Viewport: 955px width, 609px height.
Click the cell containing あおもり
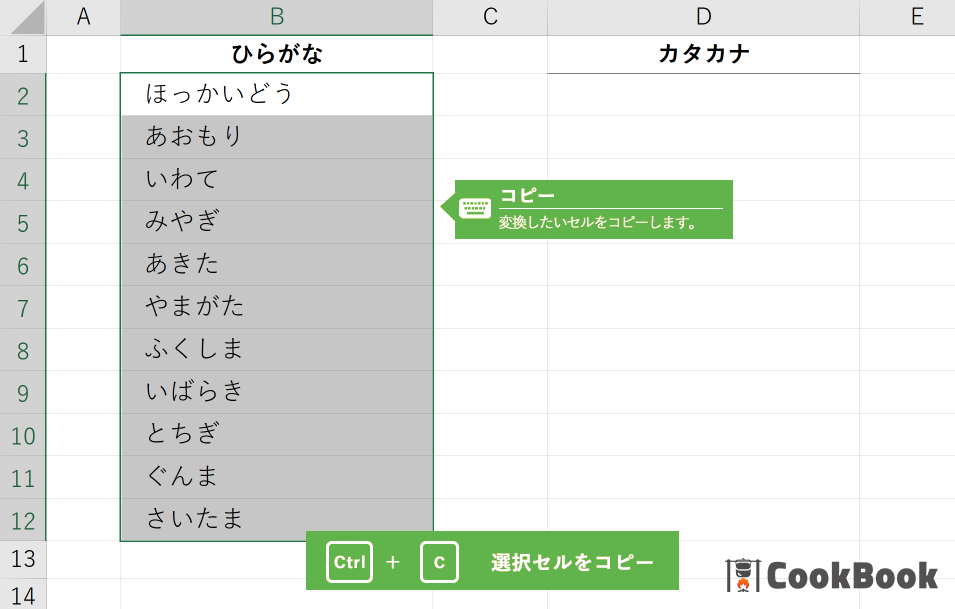coord(277,137)
